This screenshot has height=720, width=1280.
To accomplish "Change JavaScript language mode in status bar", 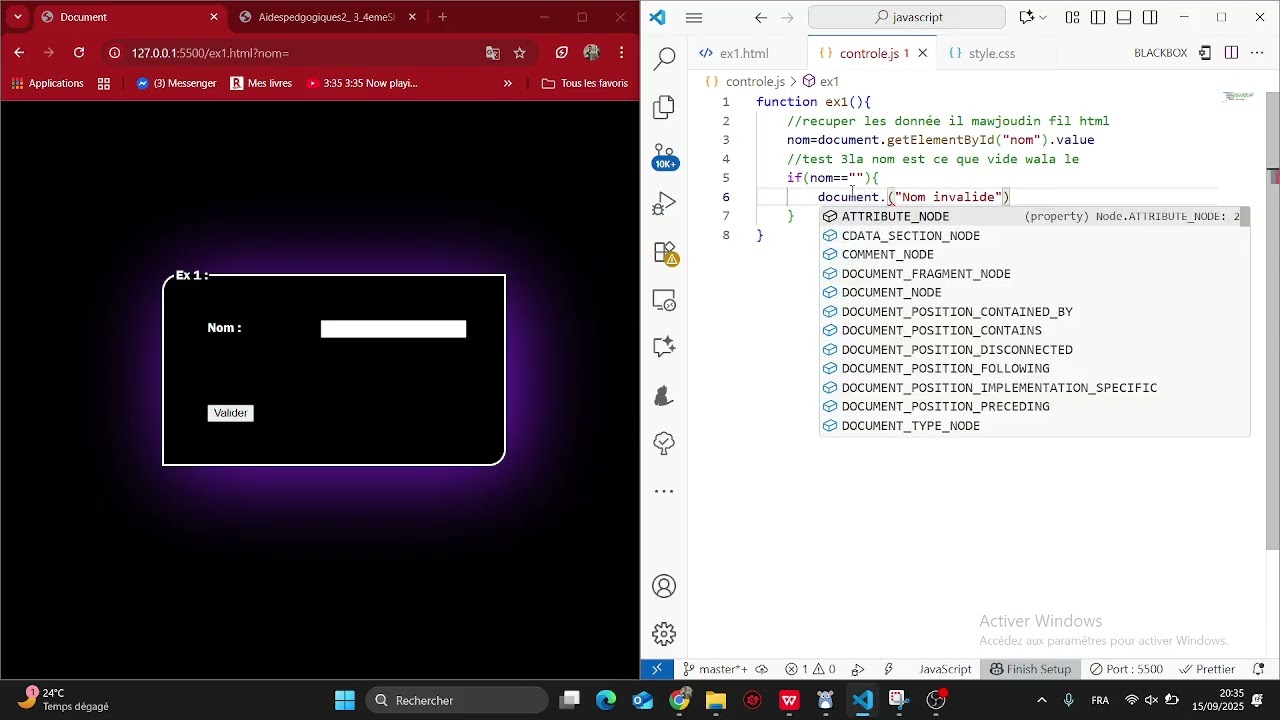I will coord(945,669).
